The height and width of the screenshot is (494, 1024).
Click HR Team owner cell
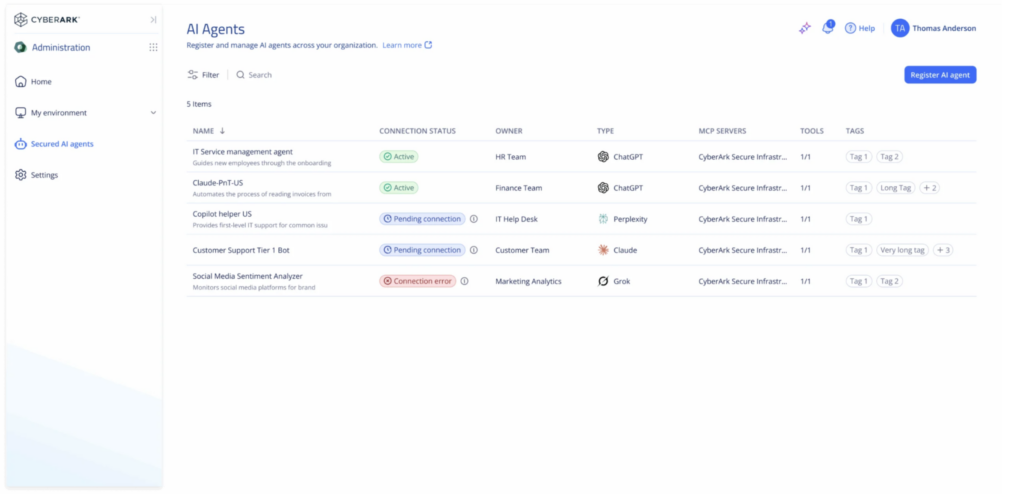click(511, 157)
